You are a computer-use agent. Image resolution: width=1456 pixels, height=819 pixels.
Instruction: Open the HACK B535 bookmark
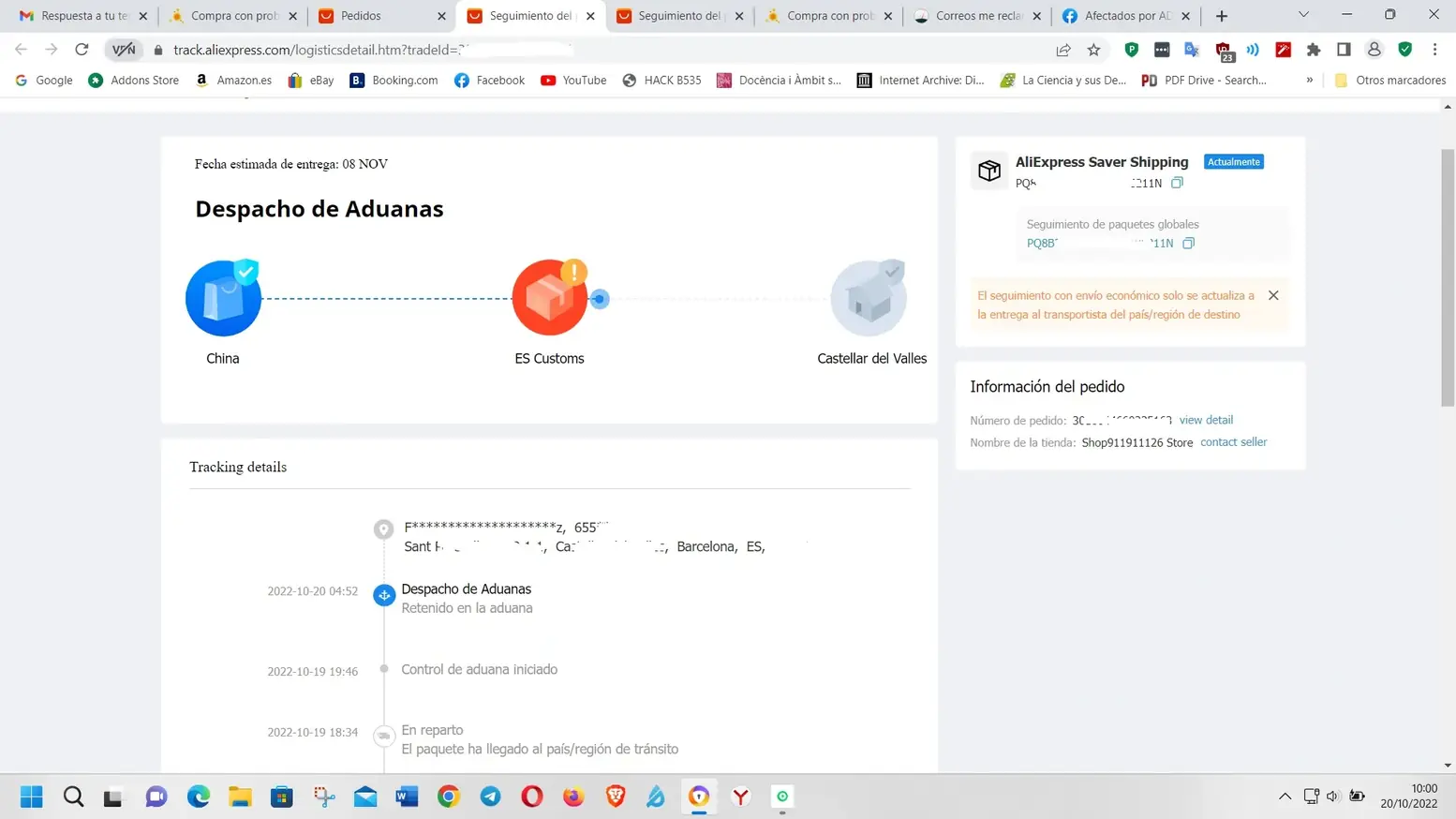tap(661, 81)
